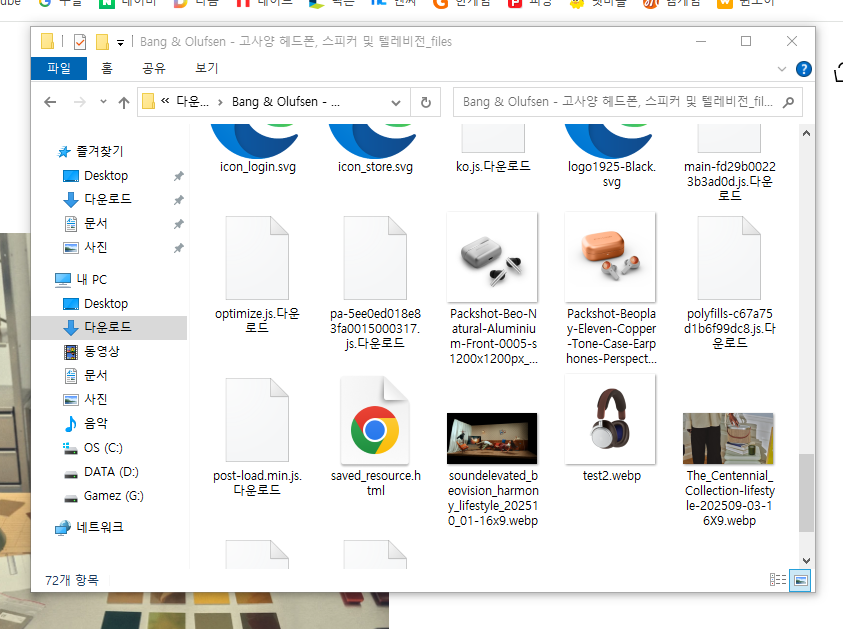Image resolution: width=843 pixels, height=629 pixels.
Task: Select soundelevated_beovision webp thumbnail
Action: click(492, 439)
